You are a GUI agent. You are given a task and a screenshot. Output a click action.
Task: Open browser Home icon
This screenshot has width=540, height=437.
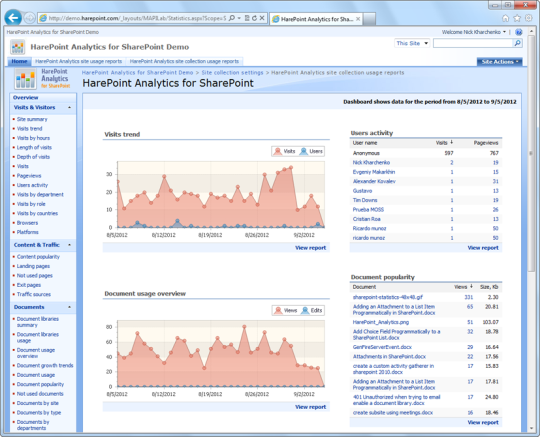pos(505,18)
